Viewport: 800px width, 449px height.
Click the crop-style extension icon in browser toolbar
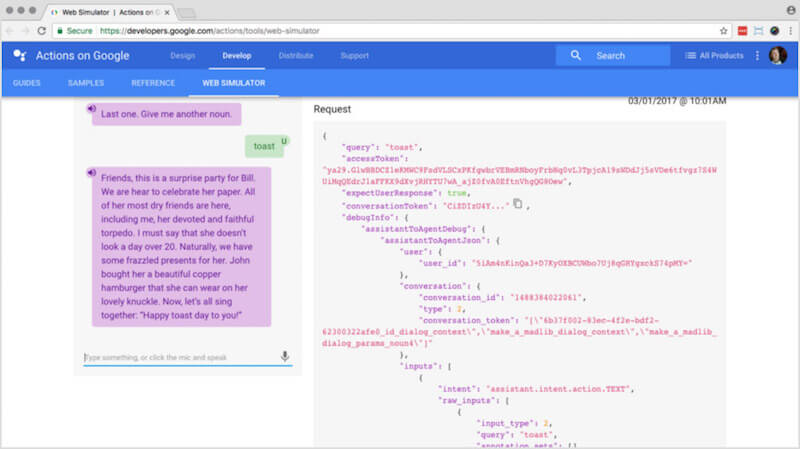[x=759, y=31]
